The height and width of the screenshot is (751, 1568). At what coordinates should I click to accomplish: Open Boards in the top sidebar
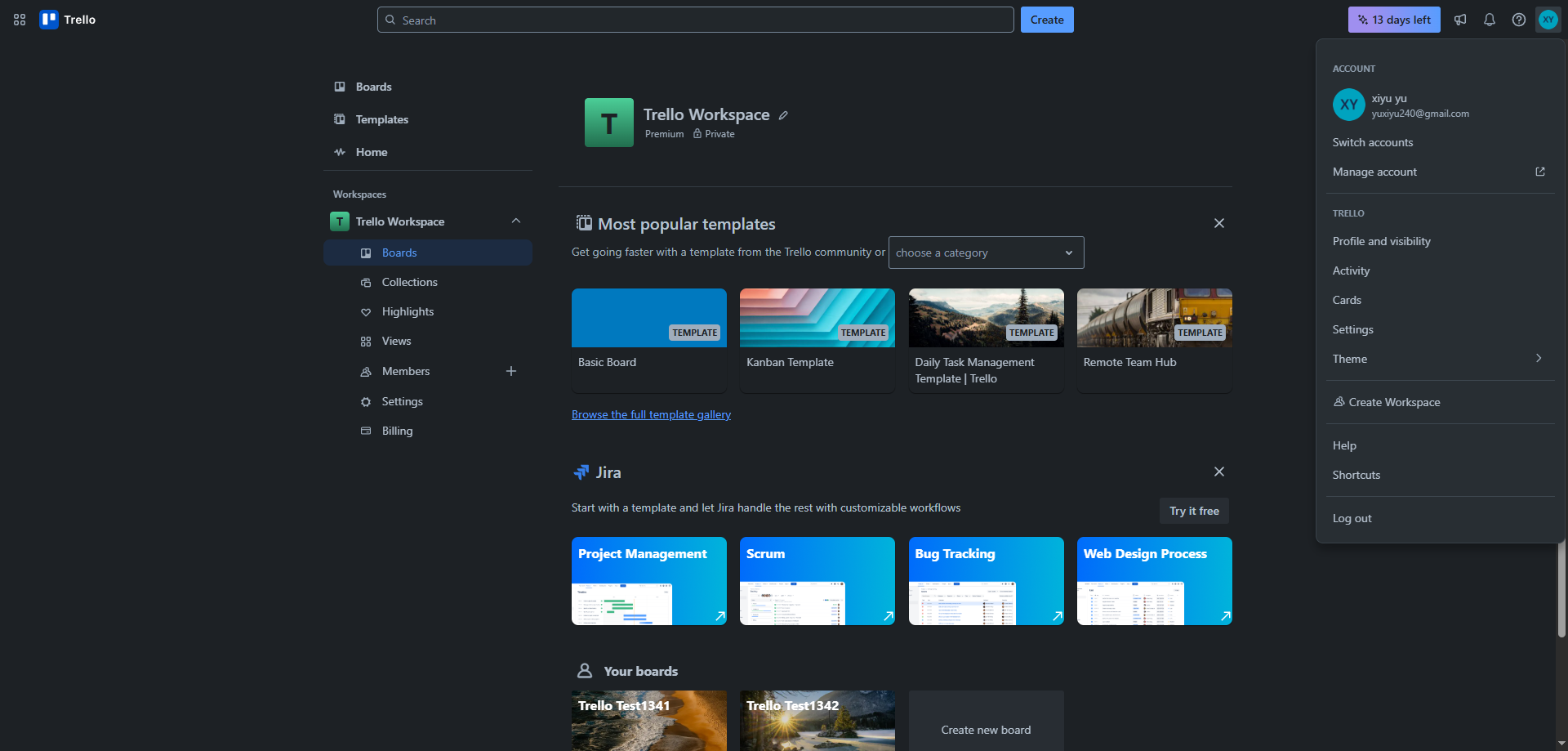click(428, 87)
